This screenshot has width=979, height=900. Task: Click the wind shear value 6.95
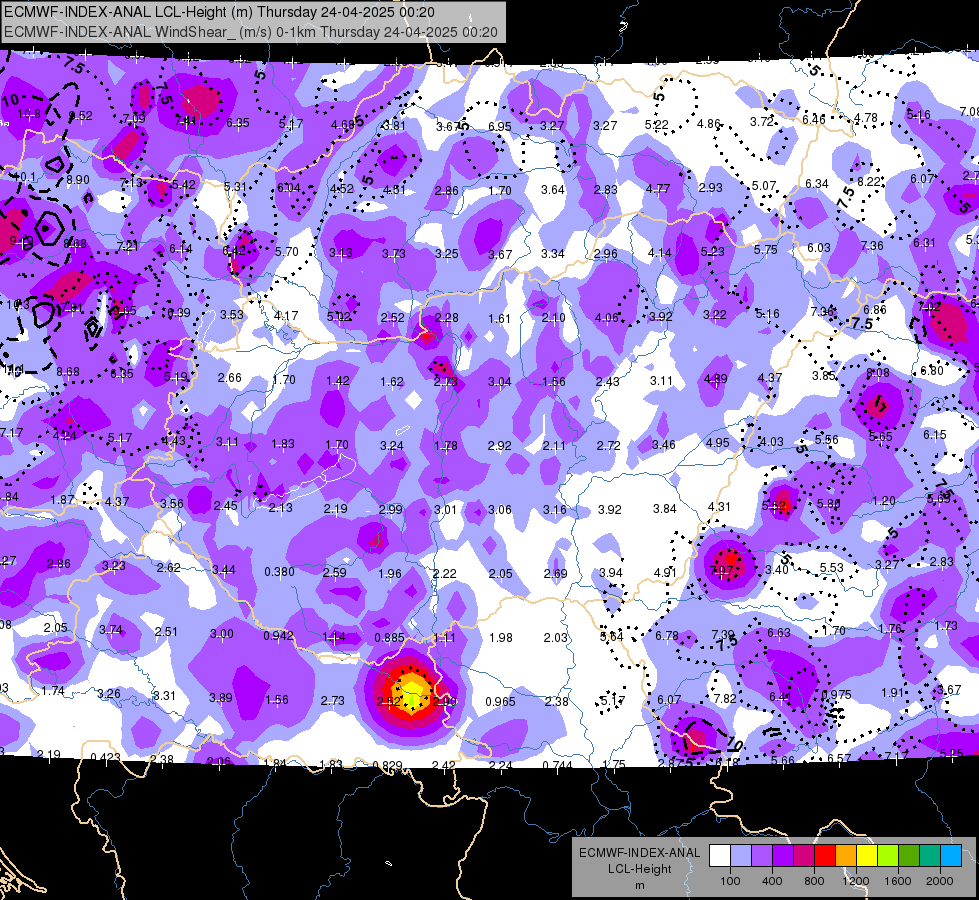pyautogui.click(x=499, y=127)
